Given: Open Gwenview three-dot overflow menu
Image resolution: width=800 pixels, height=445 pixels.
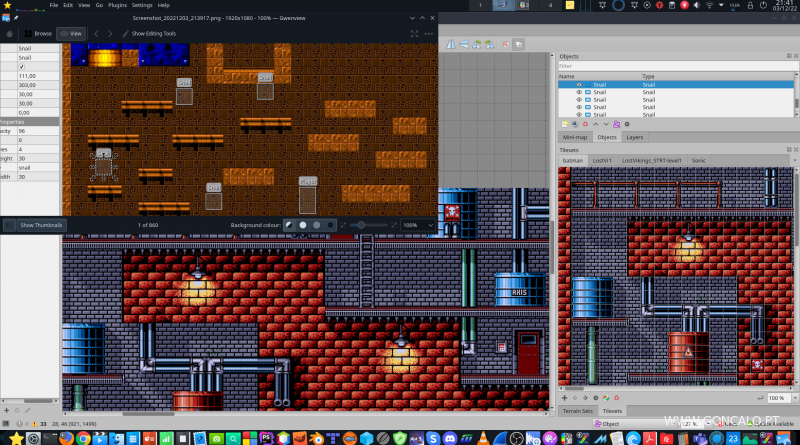Looking at the screenshot, I should 429,34.
